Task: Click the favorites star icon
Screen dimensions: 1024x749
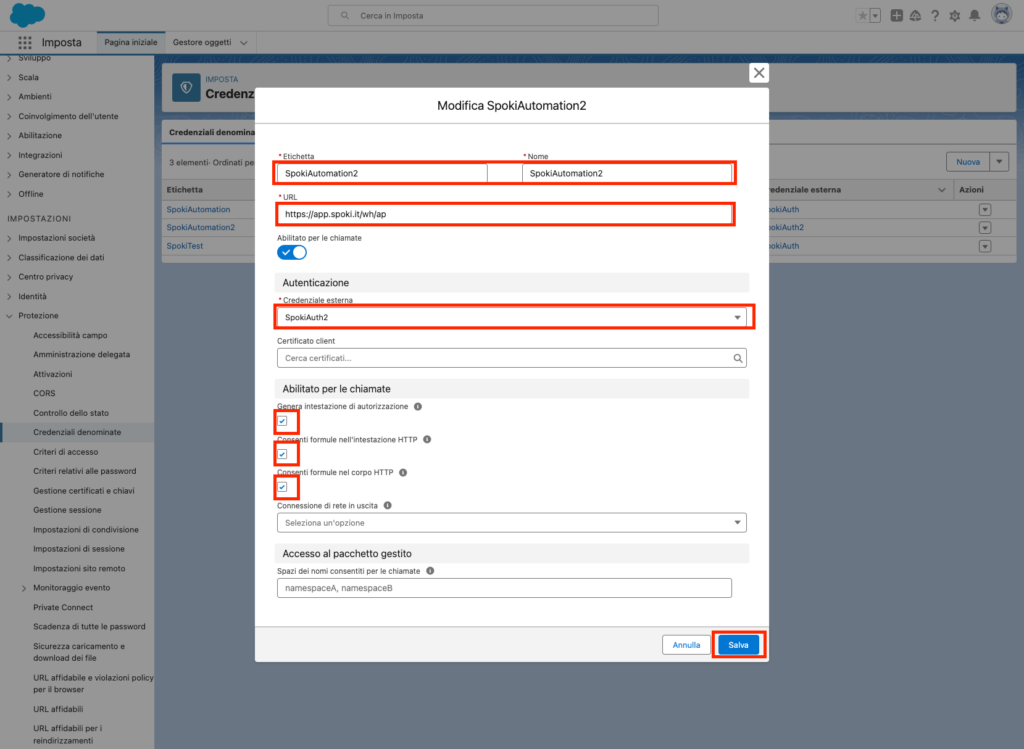Action: [x=863, y=16]
